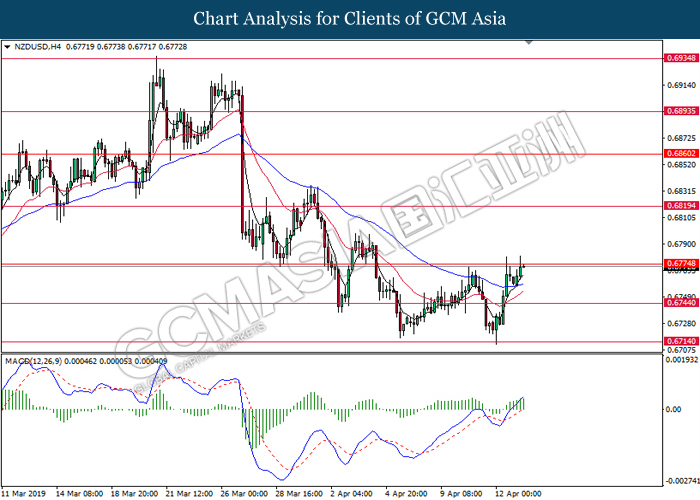Click the 0.00 MACD zero level label
700x500 pixels.
click(673, 409)
